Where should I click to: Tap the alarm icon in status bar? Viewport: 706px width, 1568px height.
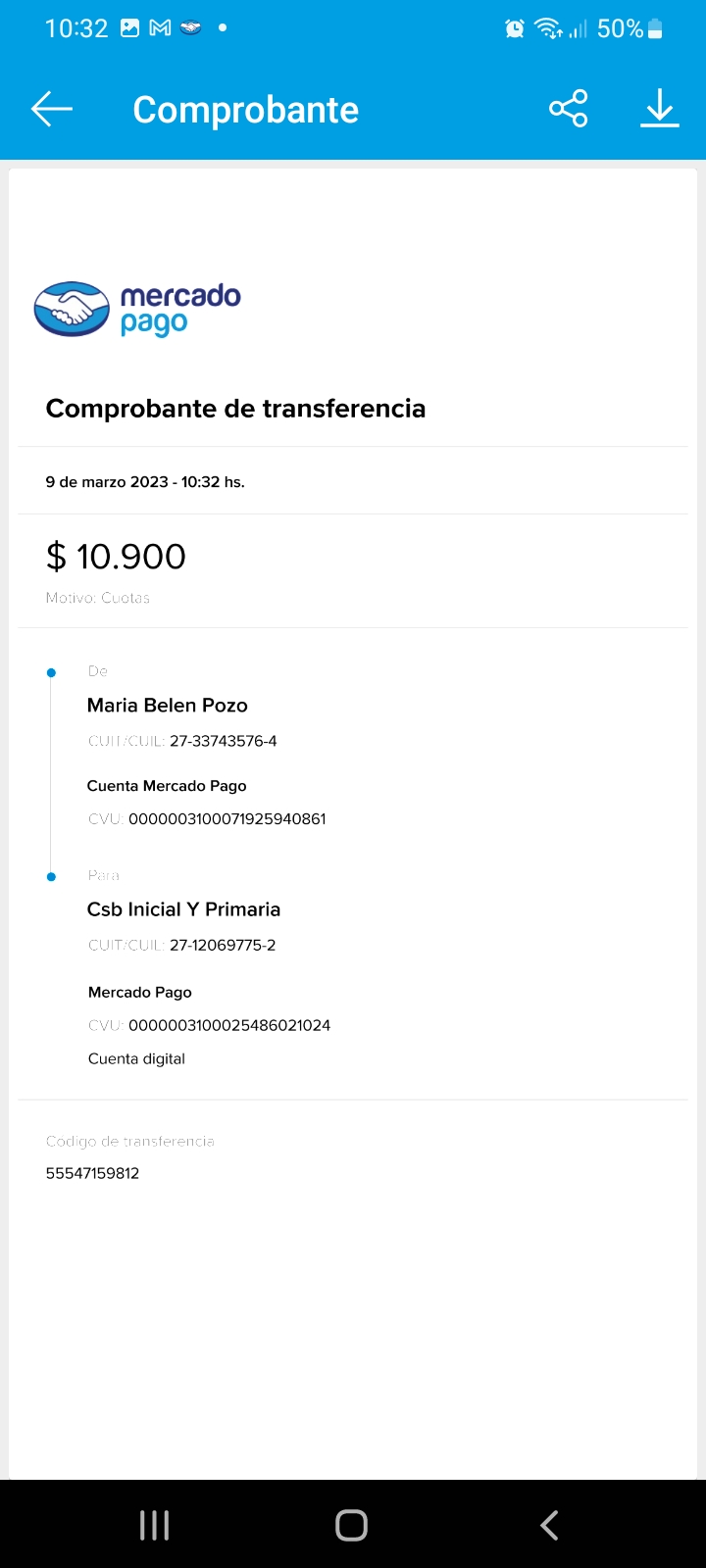(515, 29)
